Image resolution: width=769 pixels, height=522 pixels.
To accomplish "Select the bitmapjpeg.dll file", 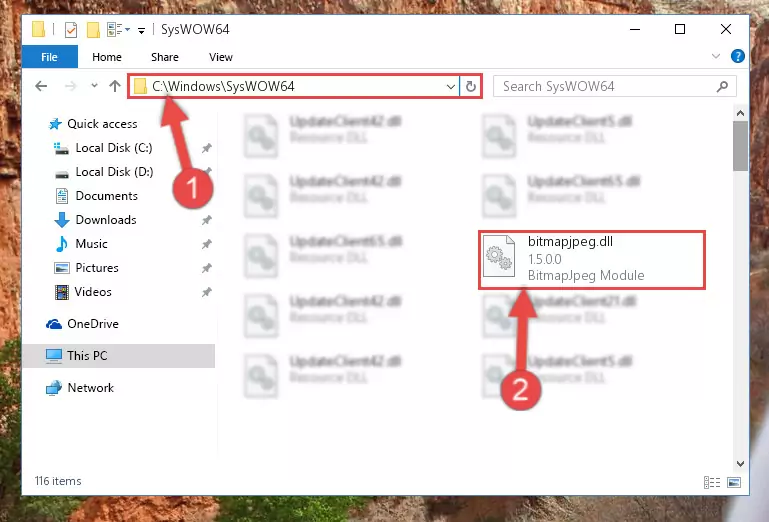I will pyautogui.click(x=592, y=260).
